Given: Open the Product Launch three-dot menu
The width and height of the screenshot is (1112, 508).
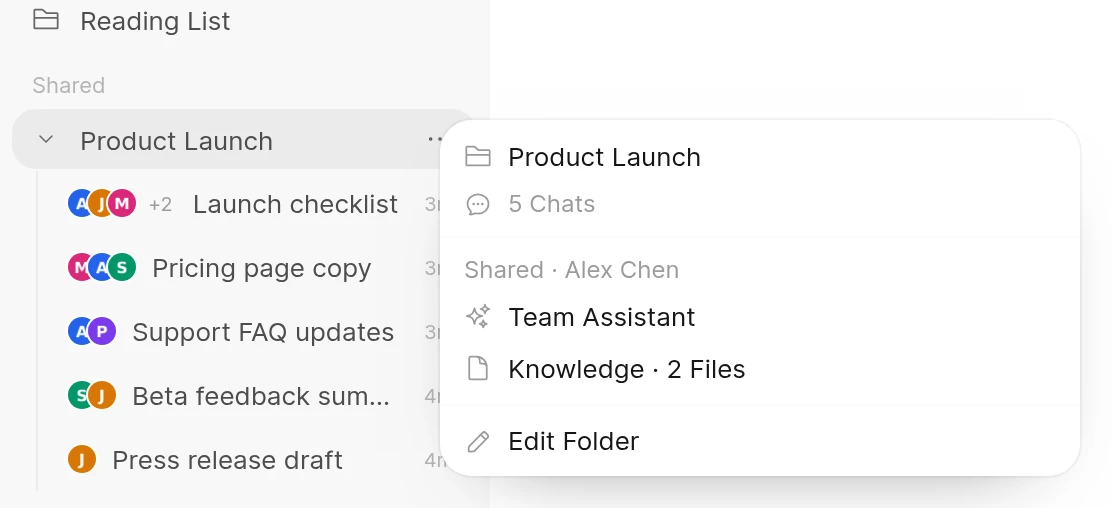Looking at the screenshot, I should coord(434,140).
